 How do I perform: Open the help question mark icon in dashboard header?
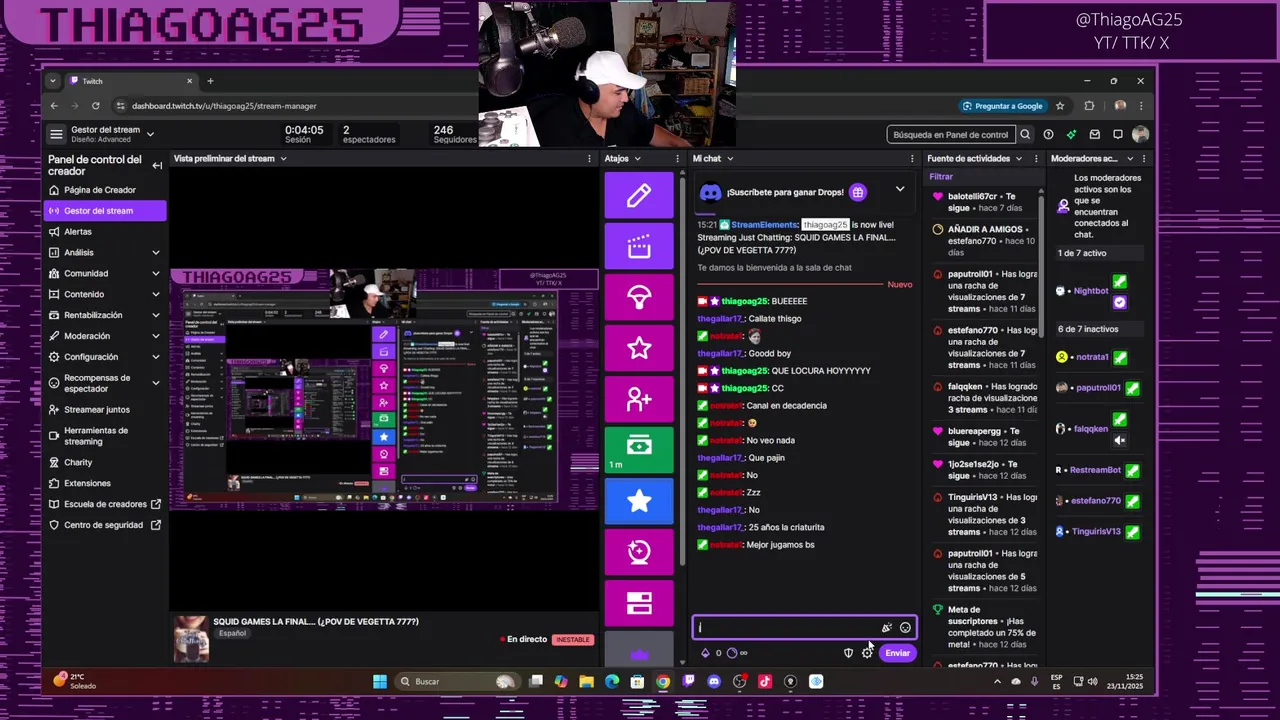tap(1048, 134)
